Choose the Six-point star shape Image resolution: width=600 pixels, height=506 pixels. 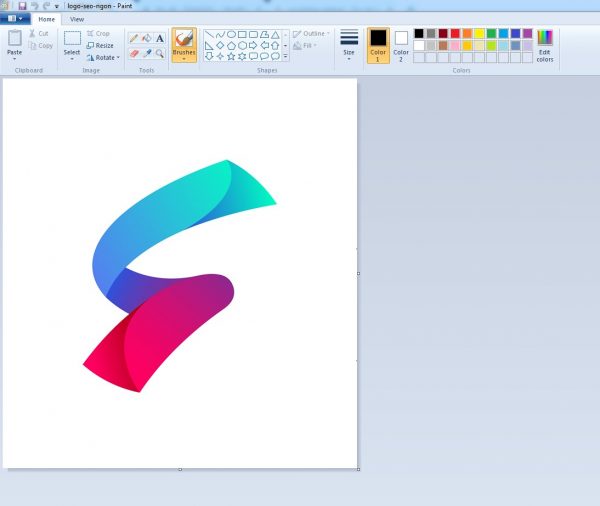pyautogui.click(x=242, y=57)
